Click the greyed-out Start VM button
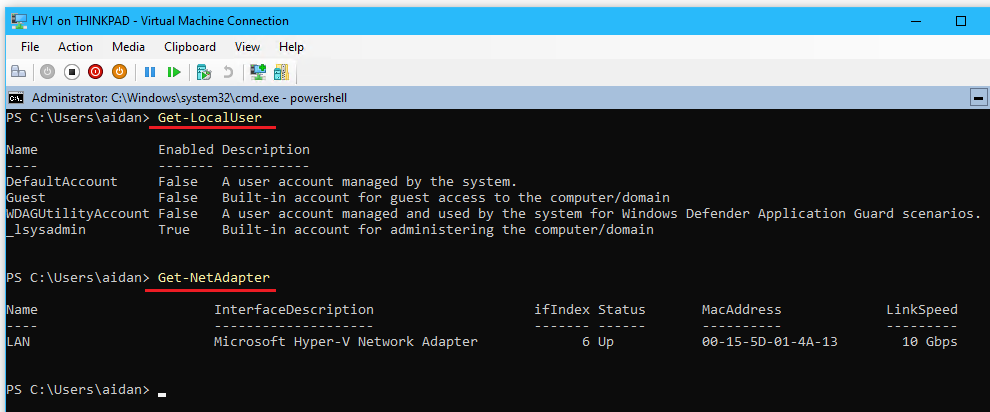This screenshot has width=990, height=412. pos(47,72)
